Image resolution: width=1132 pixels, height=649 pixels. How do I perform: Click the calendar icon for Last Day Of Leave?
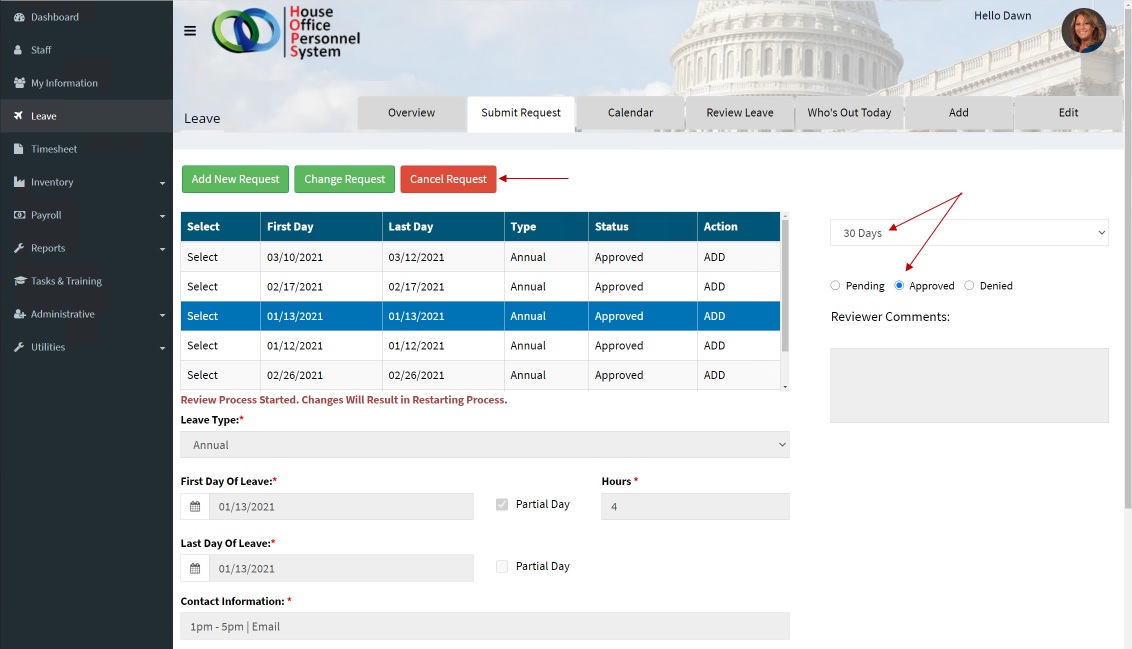coord(195,569)
